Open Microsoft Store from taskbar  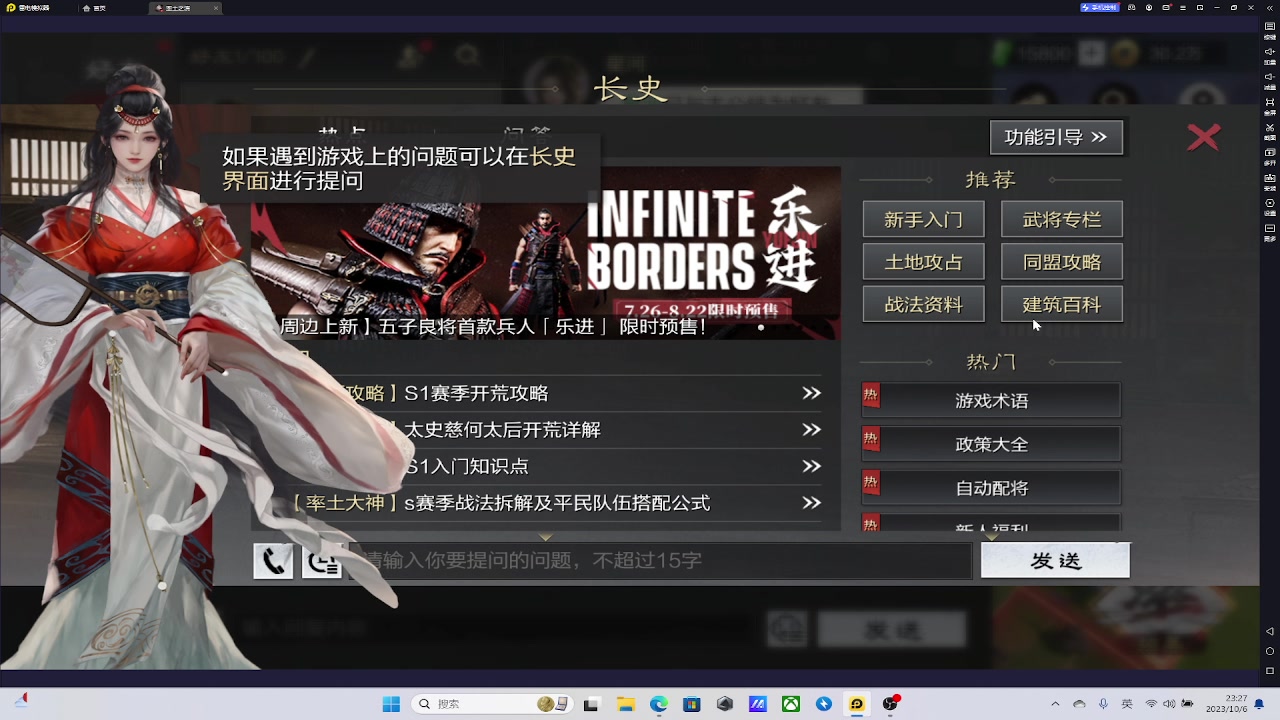[692, 704]
